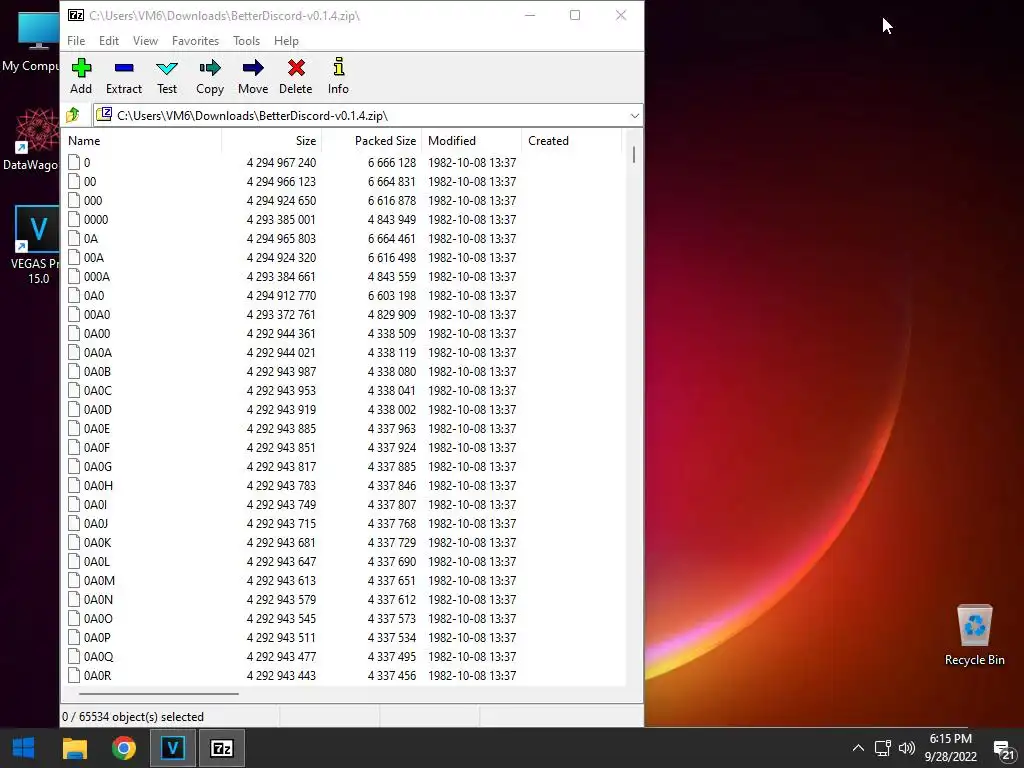This screenshot has height=768, width=1024.
Task: Open the View menu
Action: click(145, 40)
